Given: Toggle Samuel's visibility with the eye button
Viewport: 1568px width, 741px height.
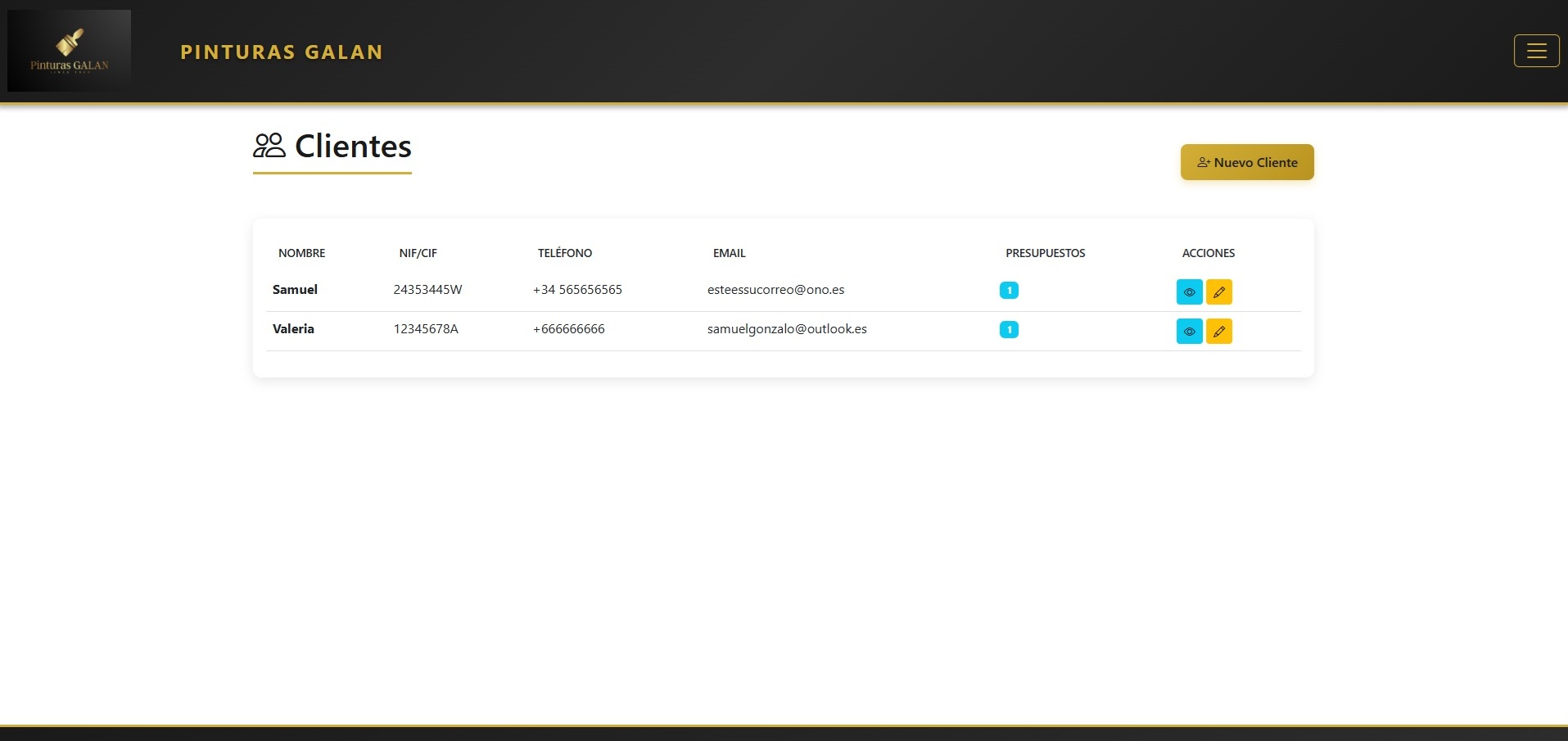Looking at the screenshot, I should 1189,291.
